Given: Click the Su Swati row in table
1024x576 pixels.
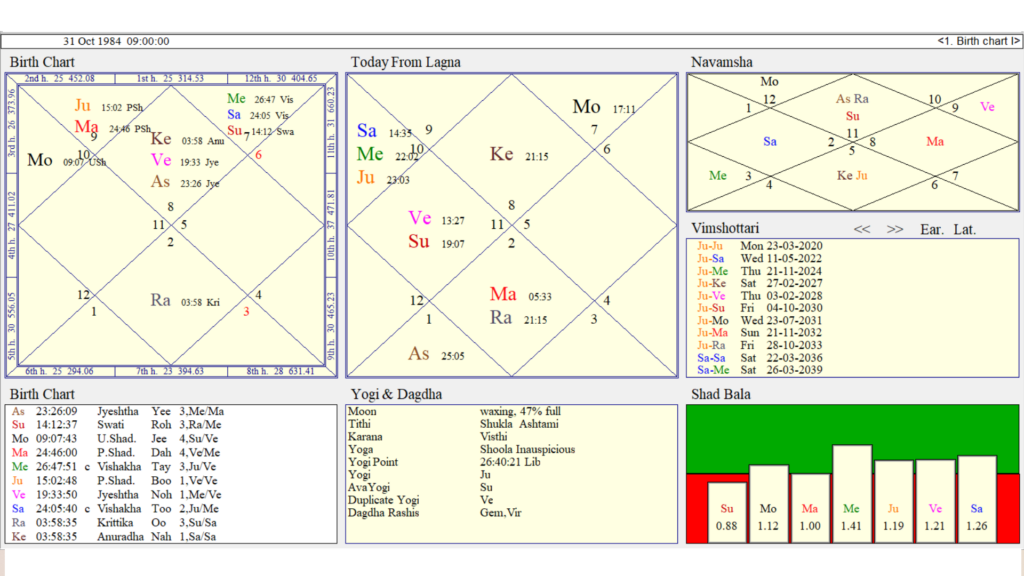Looking at the screenshot, I should tap(116, 424).
